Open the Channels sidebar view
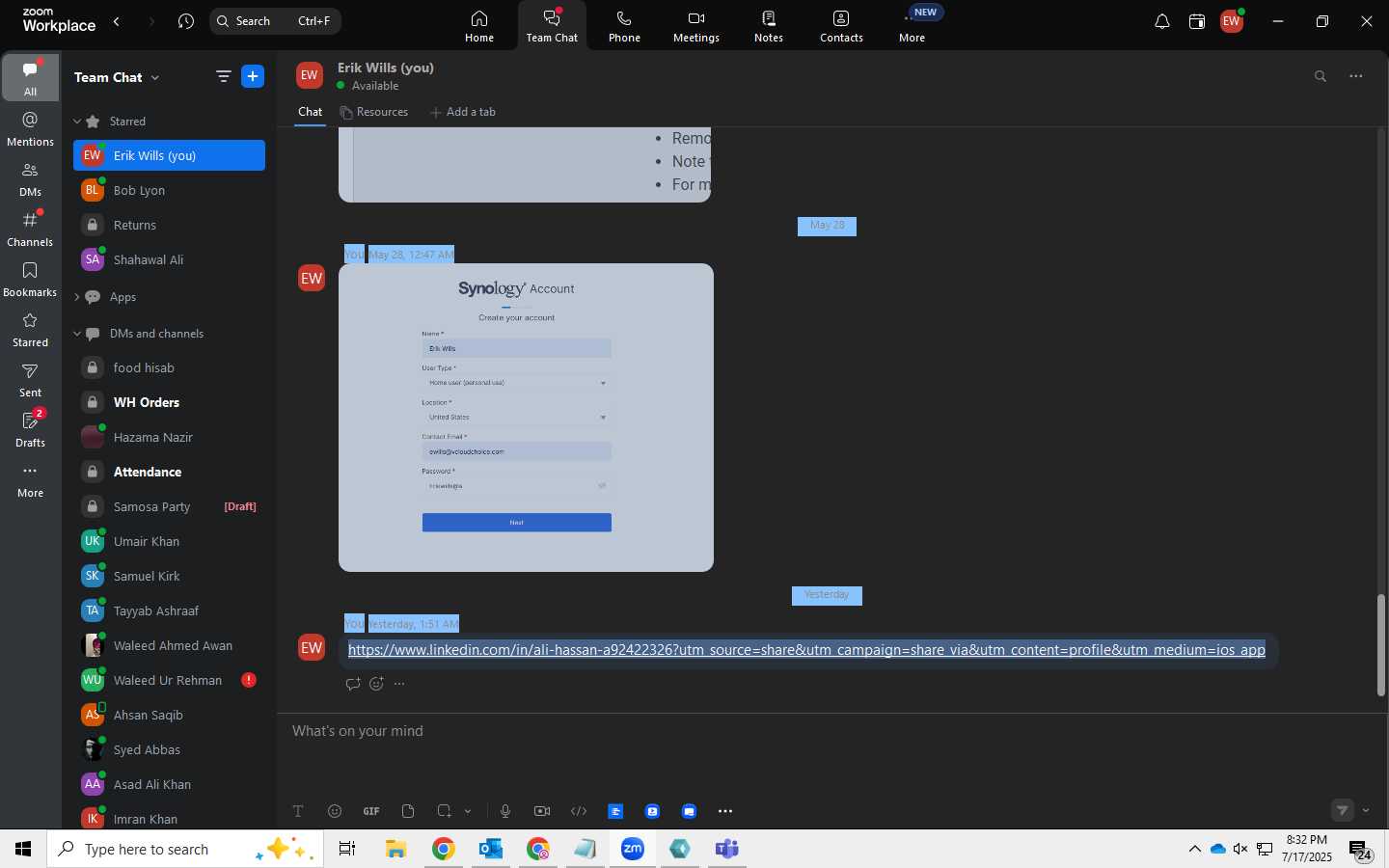Screen dimensions: 1389x868 point(31,229)
